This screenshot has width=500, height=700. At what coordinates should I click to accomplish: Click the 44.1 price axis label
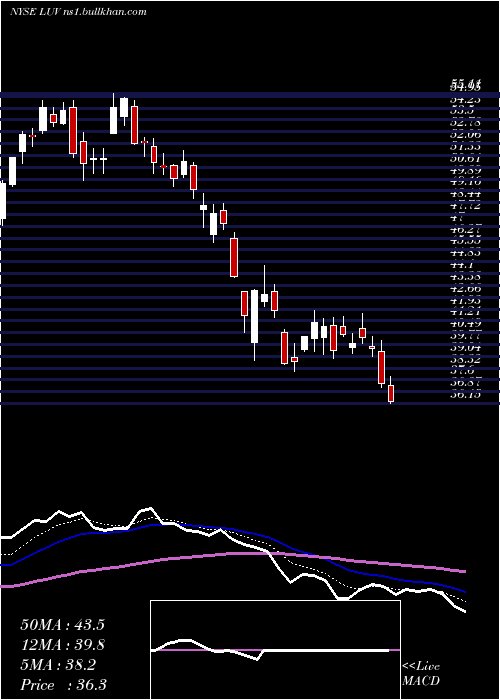coord(462,265)
